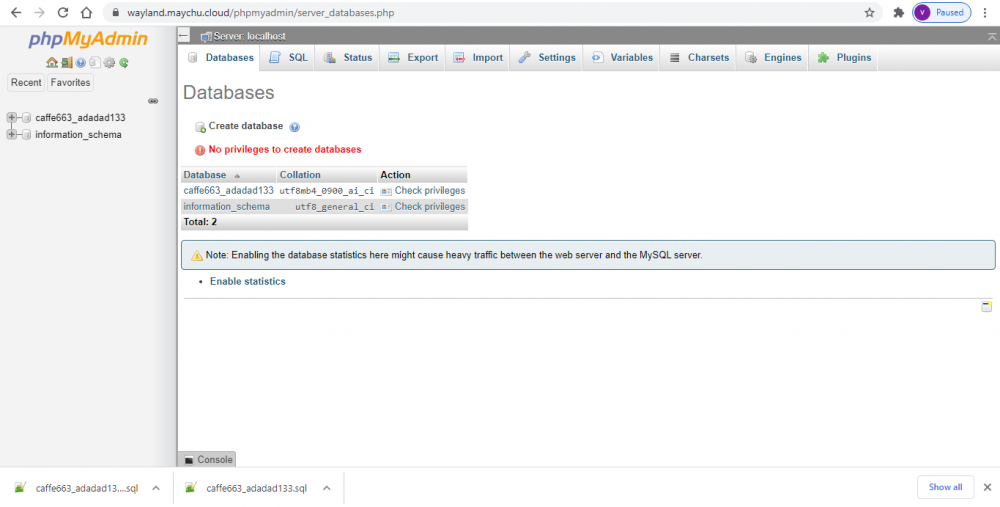1000x507 pixels.
Task: Open the Export tab
Action: pos(413,57)
